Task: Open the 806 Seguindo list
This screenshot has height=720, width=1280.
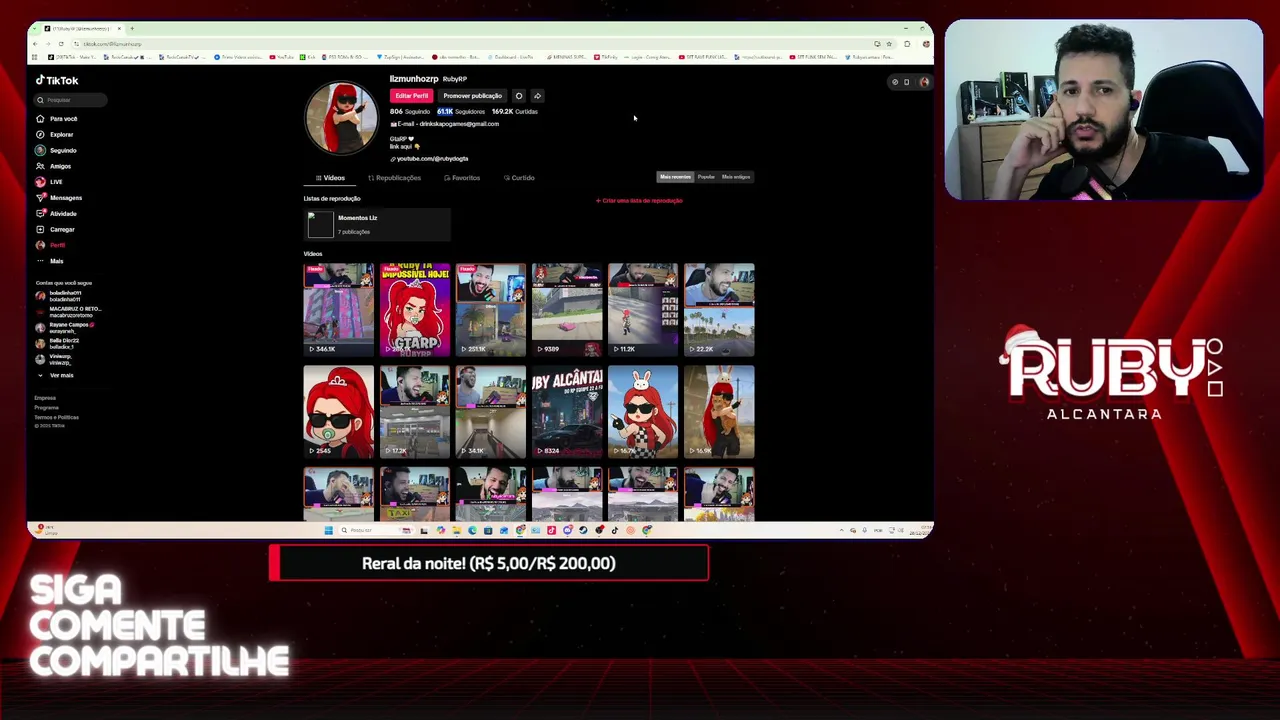Action: 410,112
